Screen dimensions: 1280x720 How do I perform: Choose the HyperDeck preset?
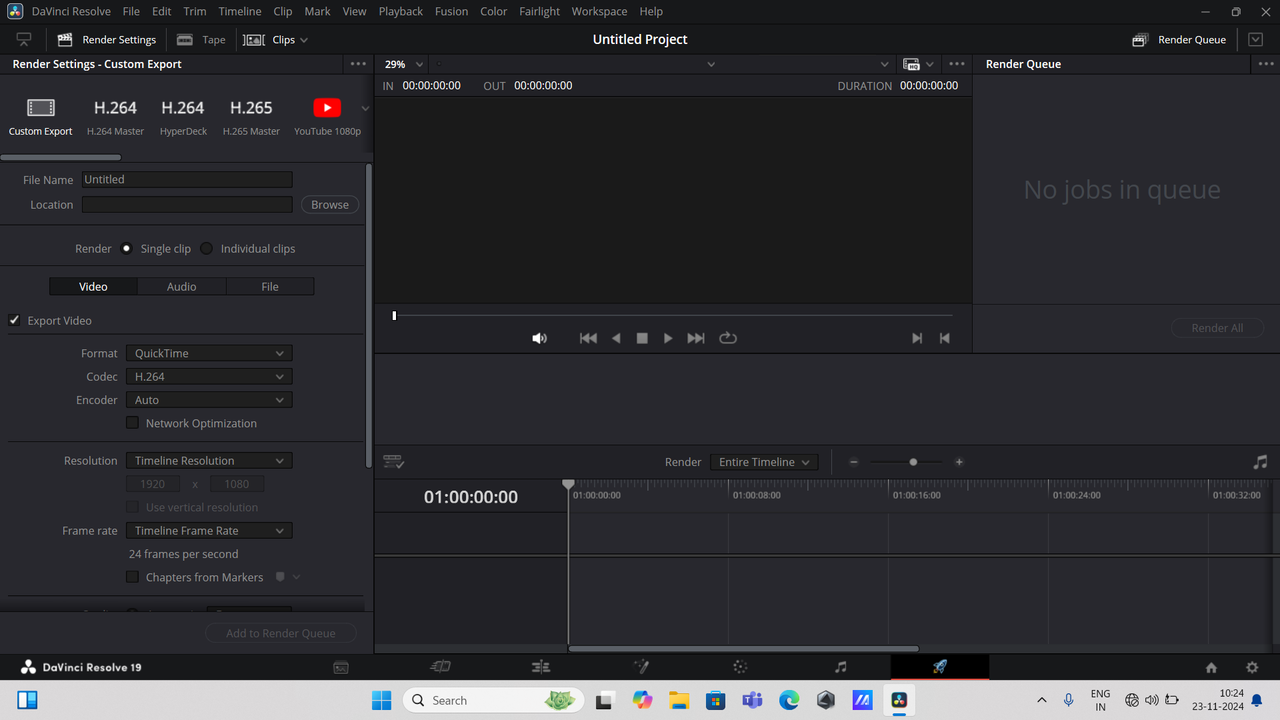click(x=183, y=117)
